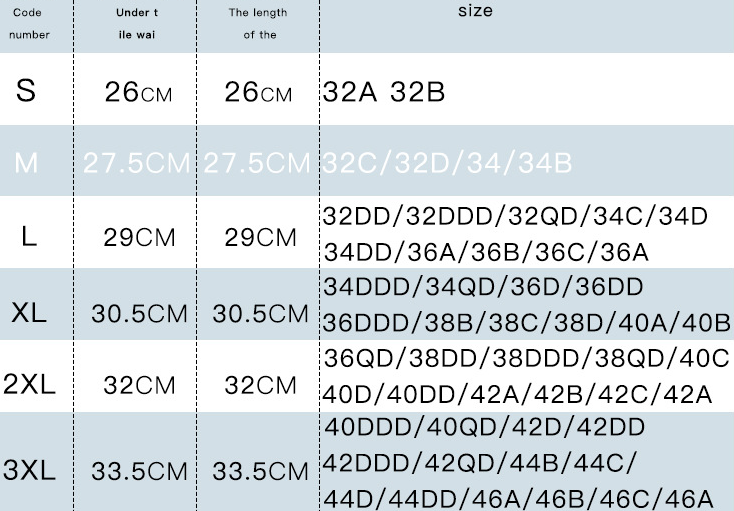The width and height of the screenshot is (734, 511).
Task: Click the 'Under tile wai' column header
Action: (x=139, y=24)
